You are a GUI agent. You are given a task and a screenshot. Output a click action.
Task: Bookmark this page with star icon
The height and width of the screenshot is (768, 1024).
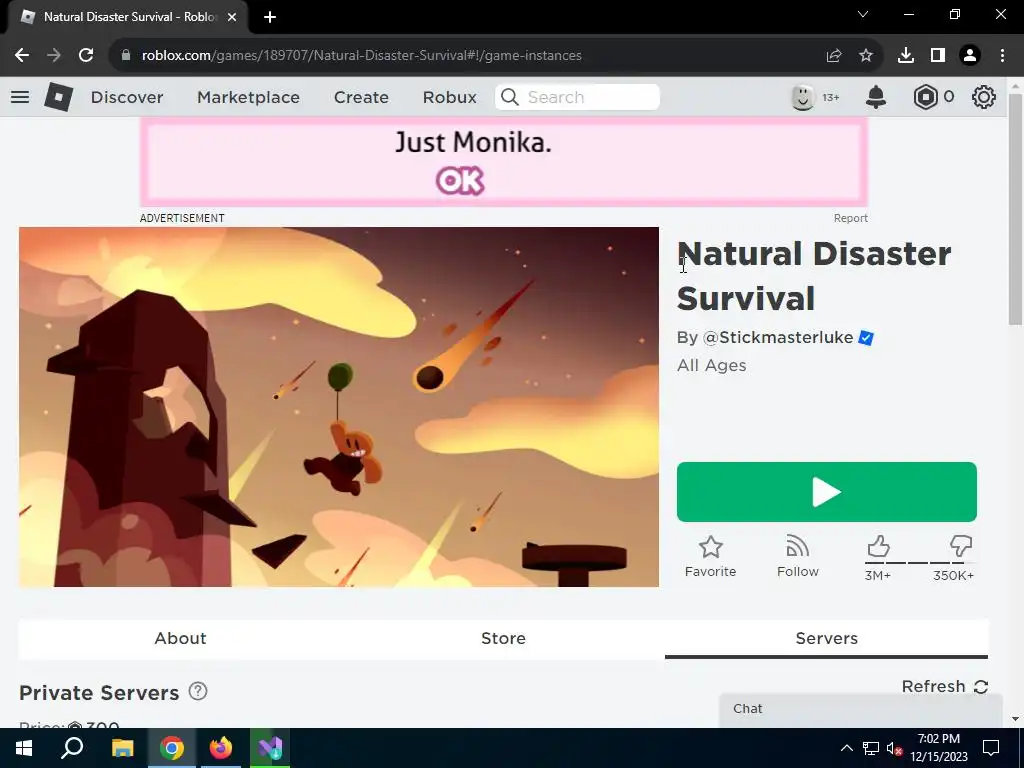(866, 56)
